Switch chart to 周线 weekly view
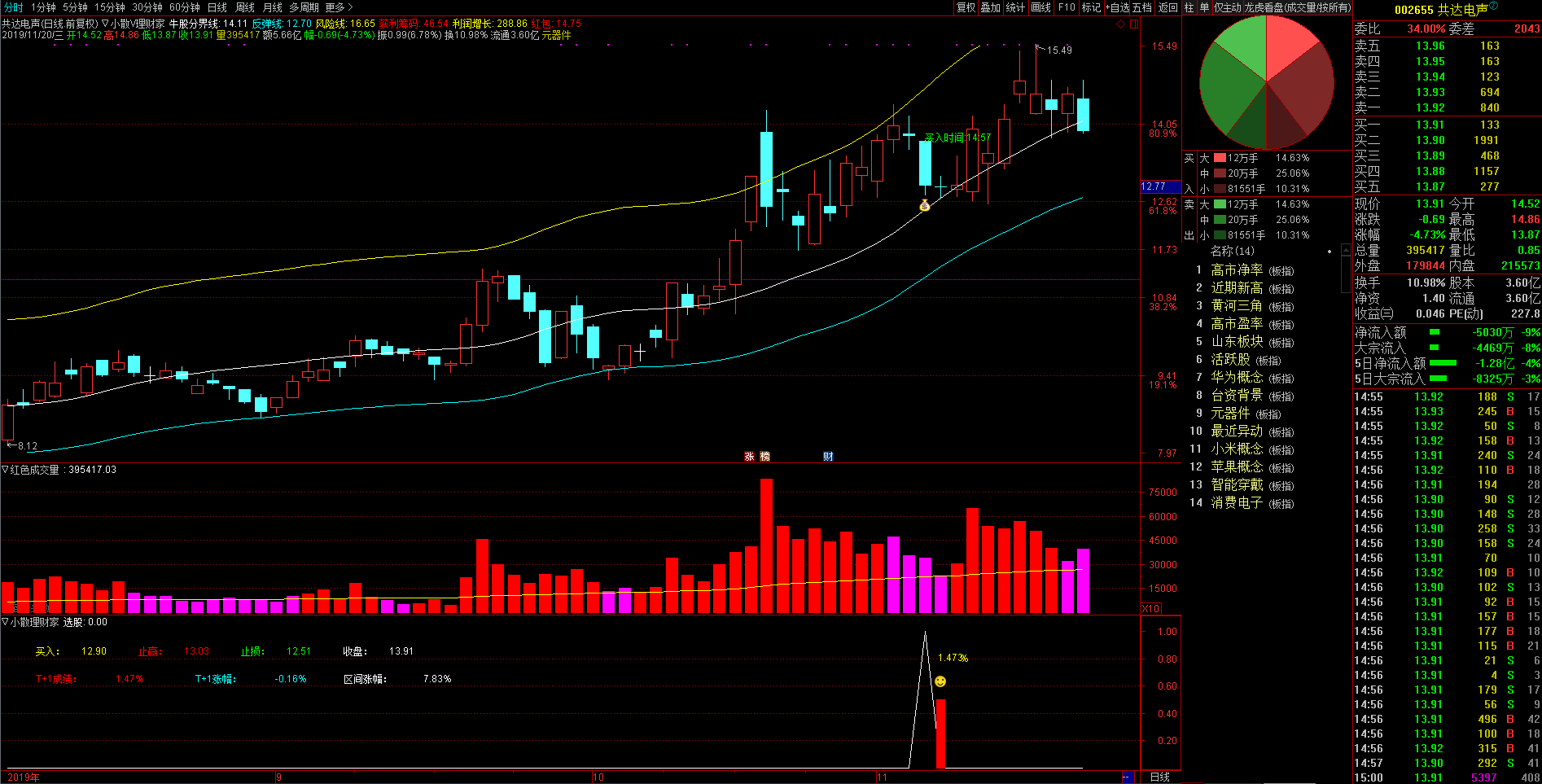Screen dimensions: 1542x784 click(x=245, y=7)
